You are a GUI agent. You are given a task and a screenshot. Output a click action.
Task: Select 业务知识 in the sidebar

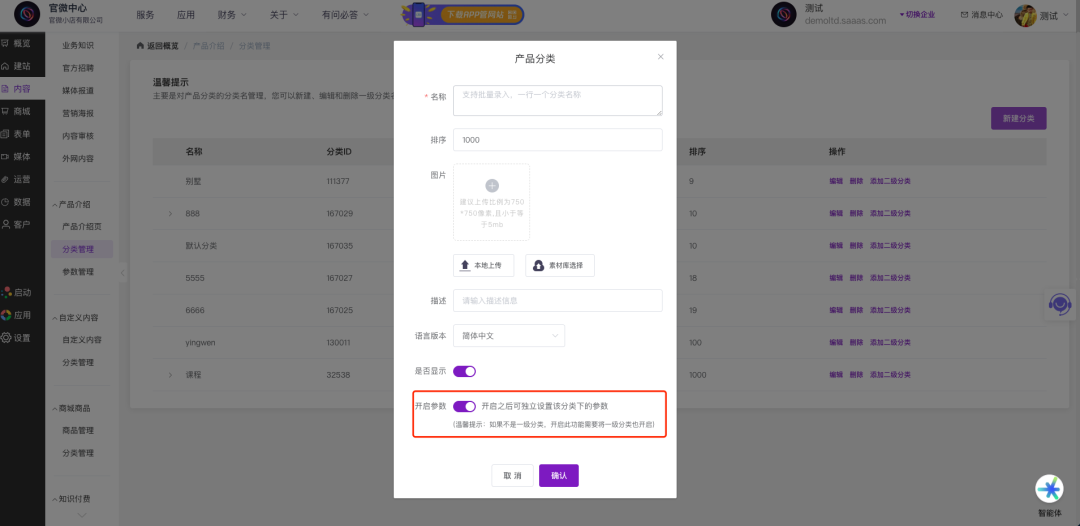pos(78,45)
